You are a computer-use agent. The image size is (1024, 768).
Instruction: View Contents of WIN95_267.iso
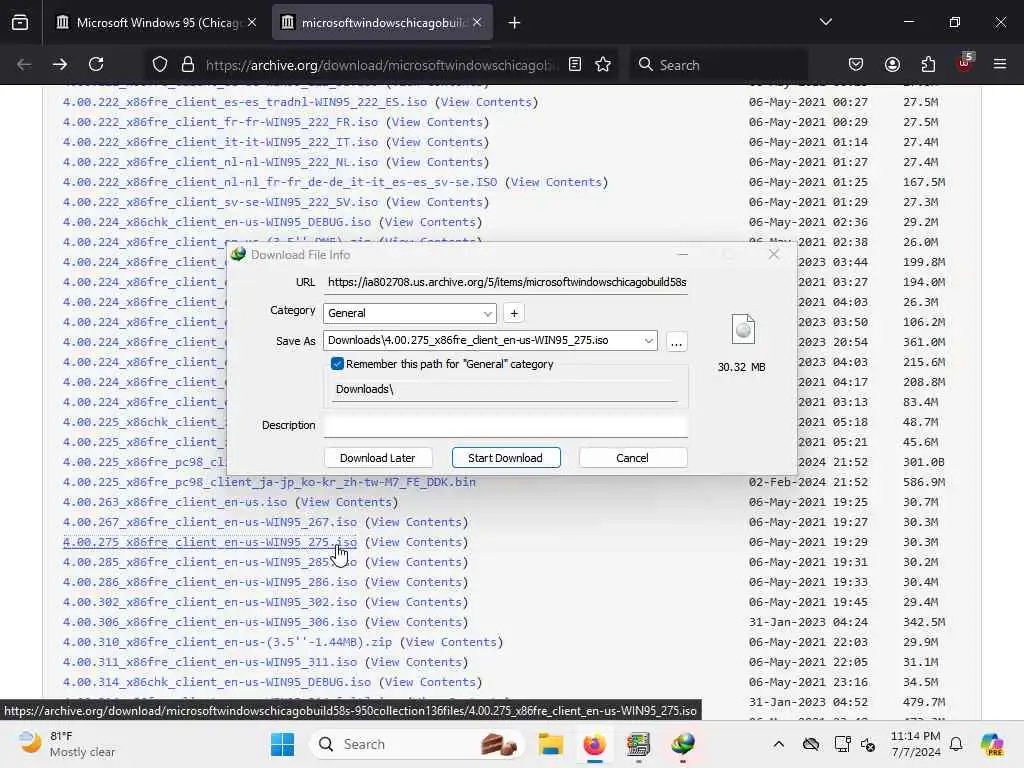[x=416, y=522]
